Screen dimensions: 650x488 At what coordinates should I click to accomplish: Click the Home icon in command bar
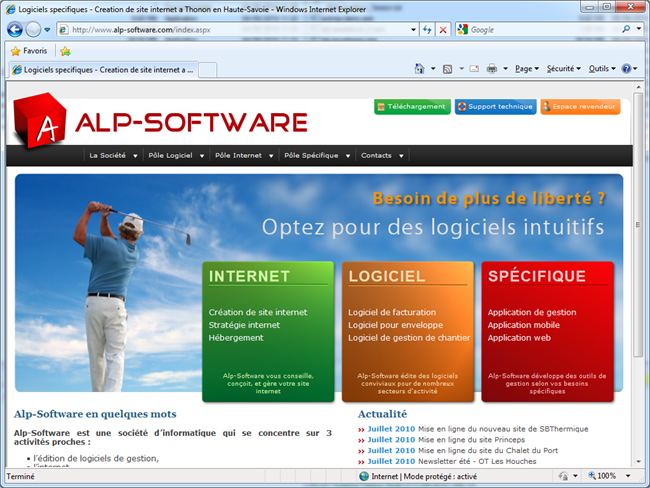pos(421,69)
